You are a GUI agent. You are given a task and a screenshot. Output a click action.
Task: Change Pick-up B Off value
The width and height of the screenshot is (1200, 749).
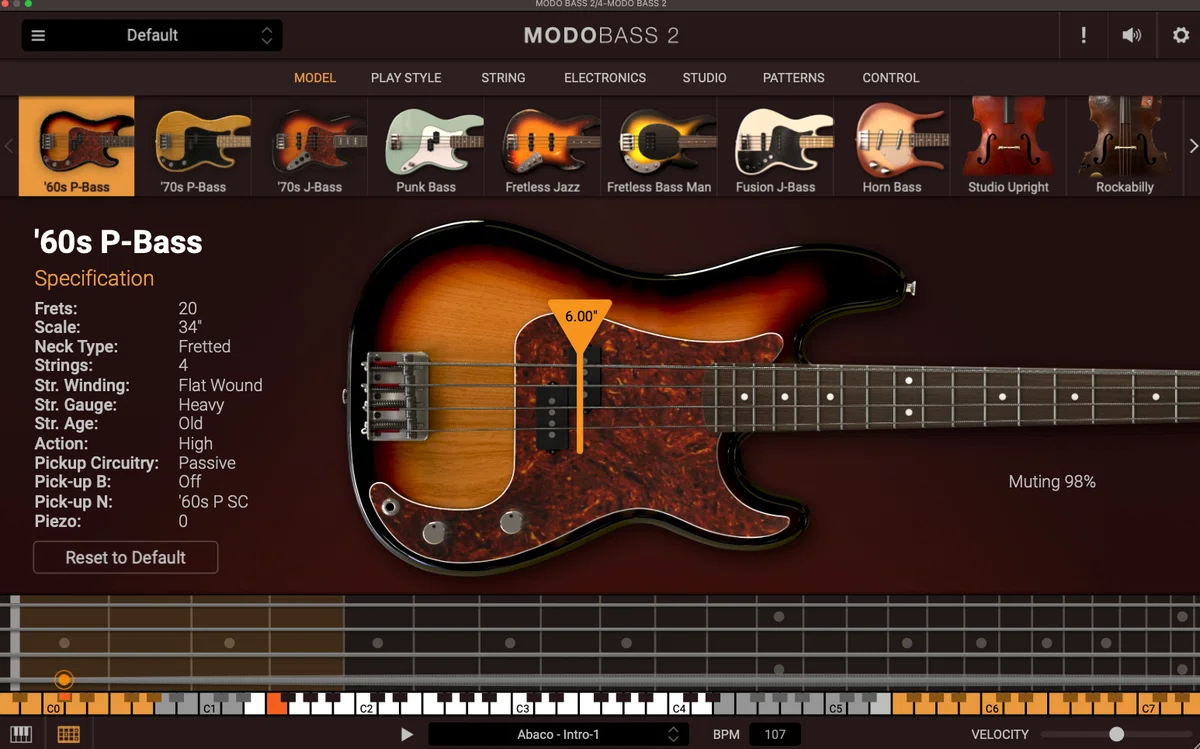(190, 482)
